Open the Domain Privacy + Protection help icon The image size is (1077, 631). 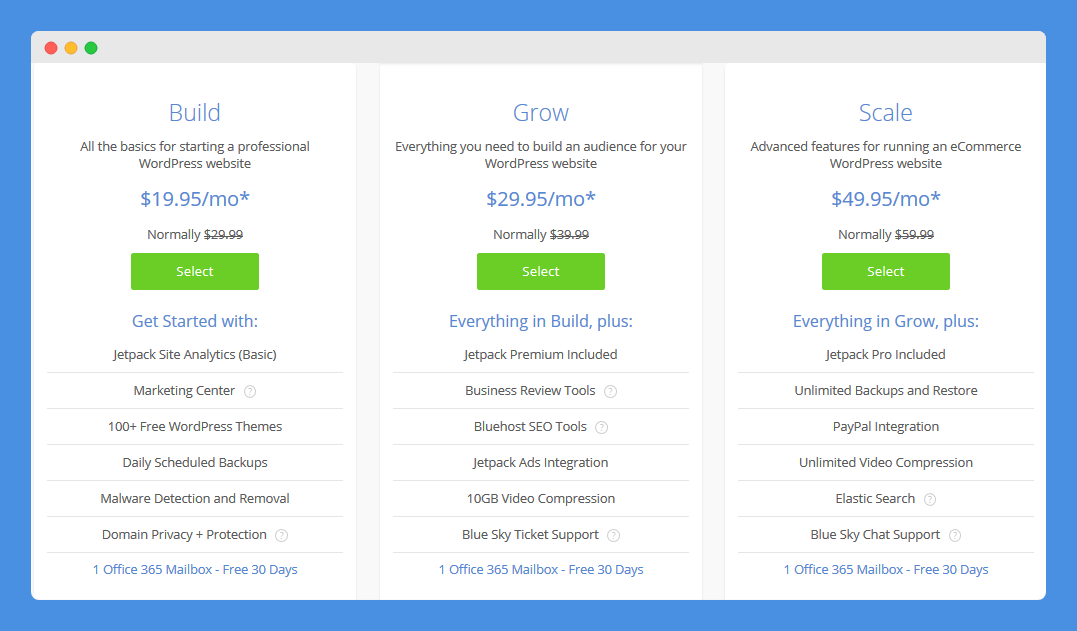[282, 536]
